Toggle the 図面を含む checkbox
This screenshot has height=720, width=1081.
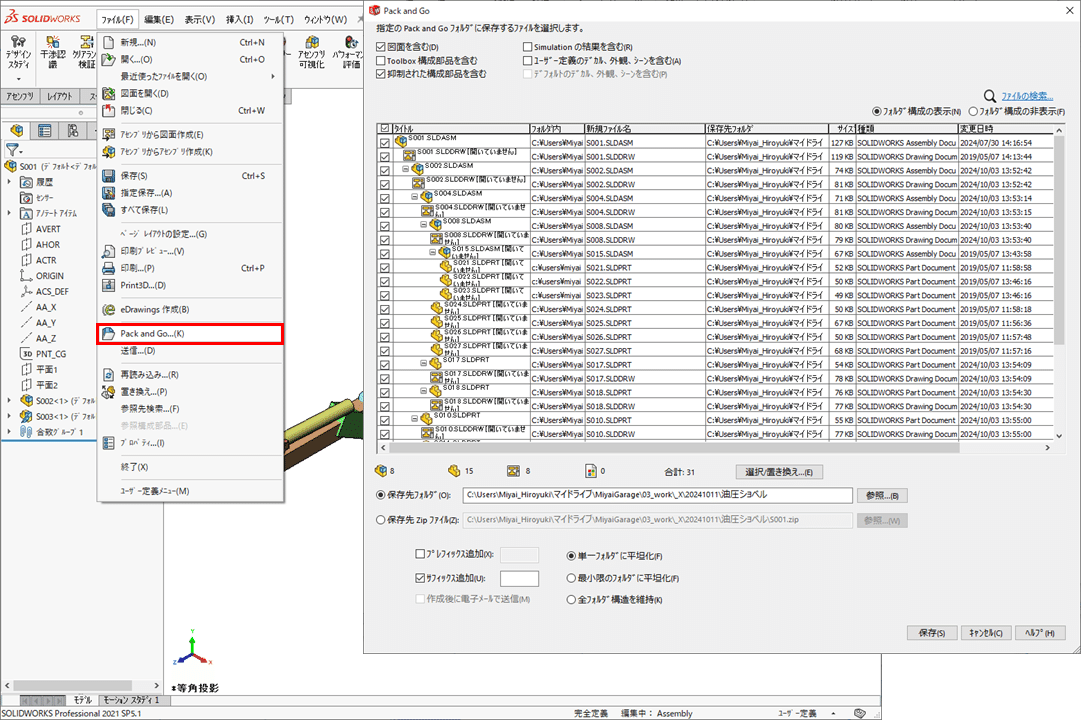381,47
